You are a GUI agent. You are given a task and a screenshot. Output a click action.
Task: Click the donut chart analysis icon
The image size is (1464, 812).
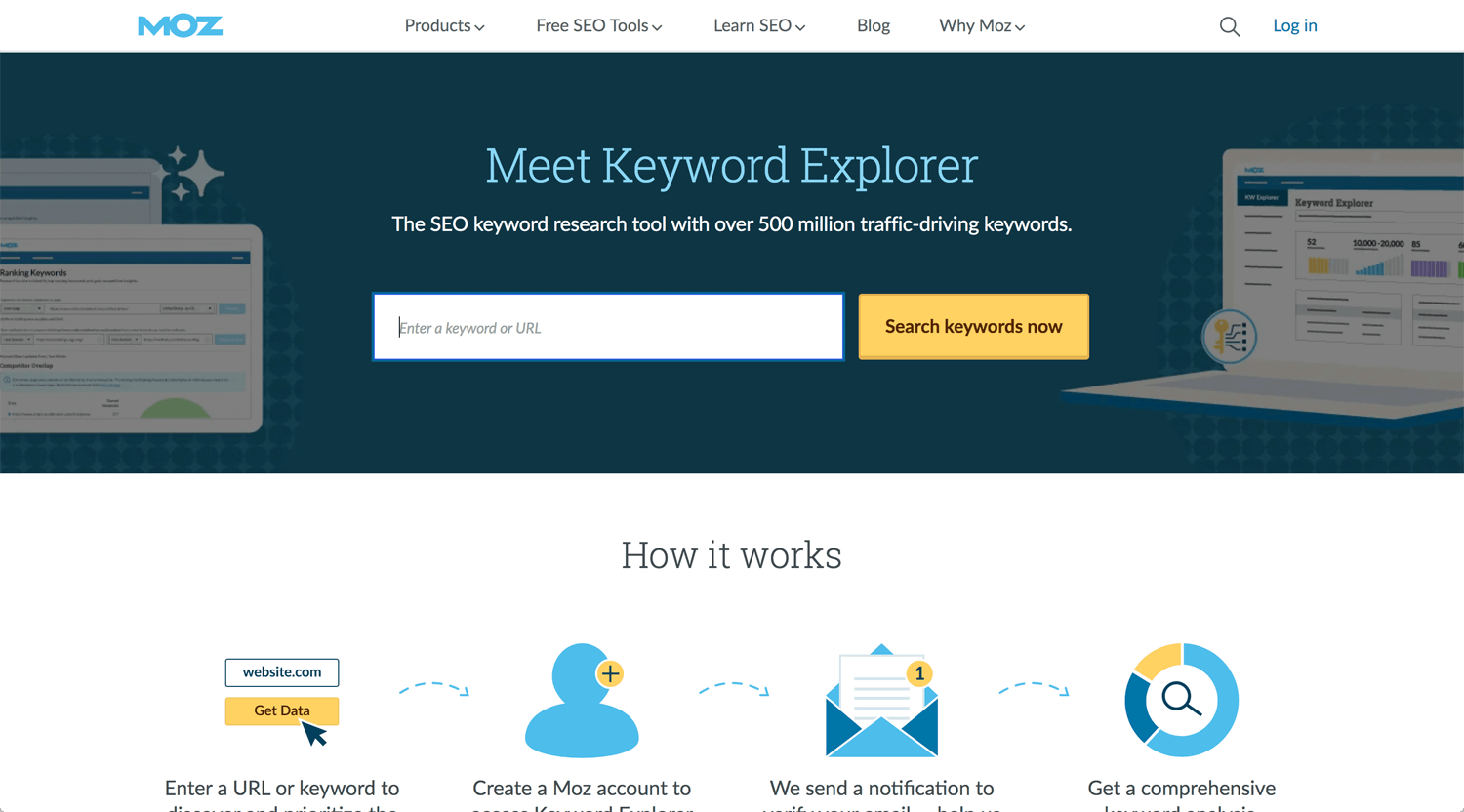coord(1181,700)
